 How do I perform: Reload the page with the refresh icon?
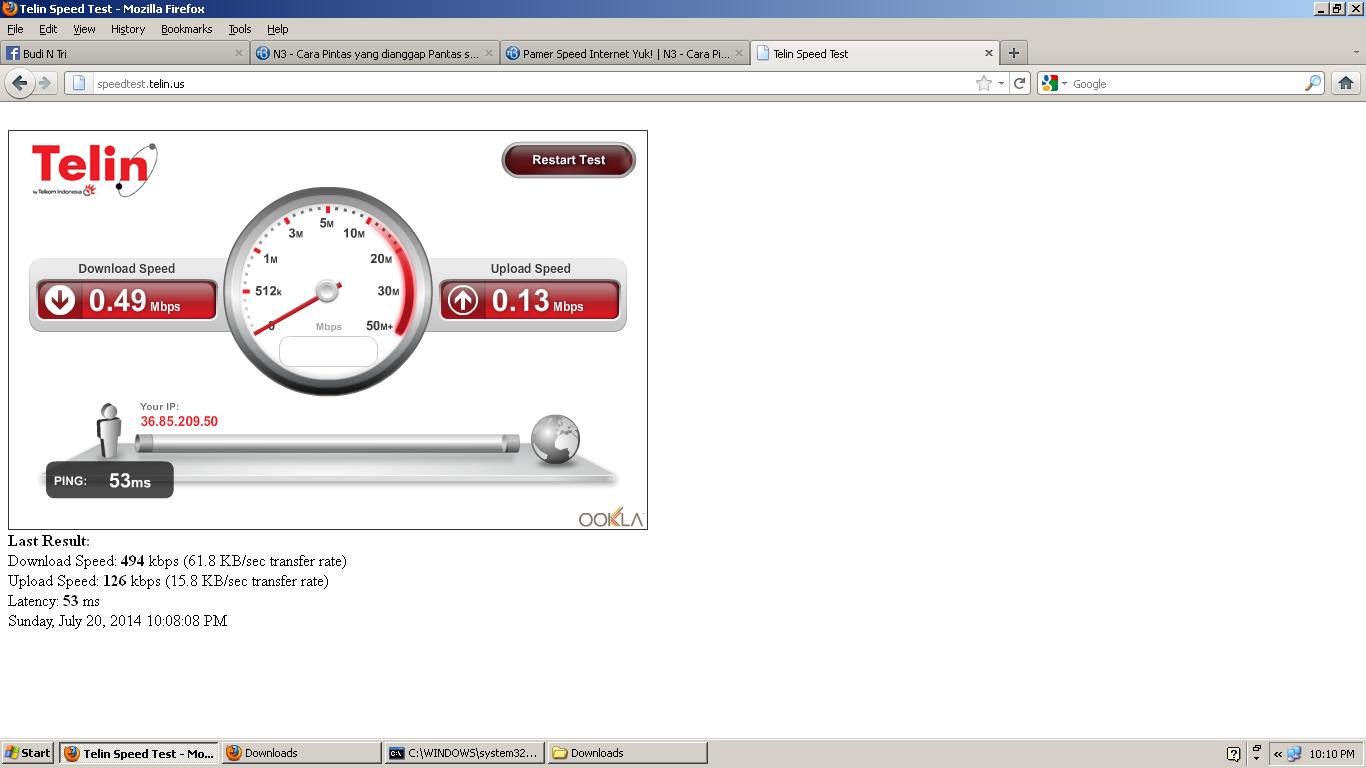point(1020,84)
